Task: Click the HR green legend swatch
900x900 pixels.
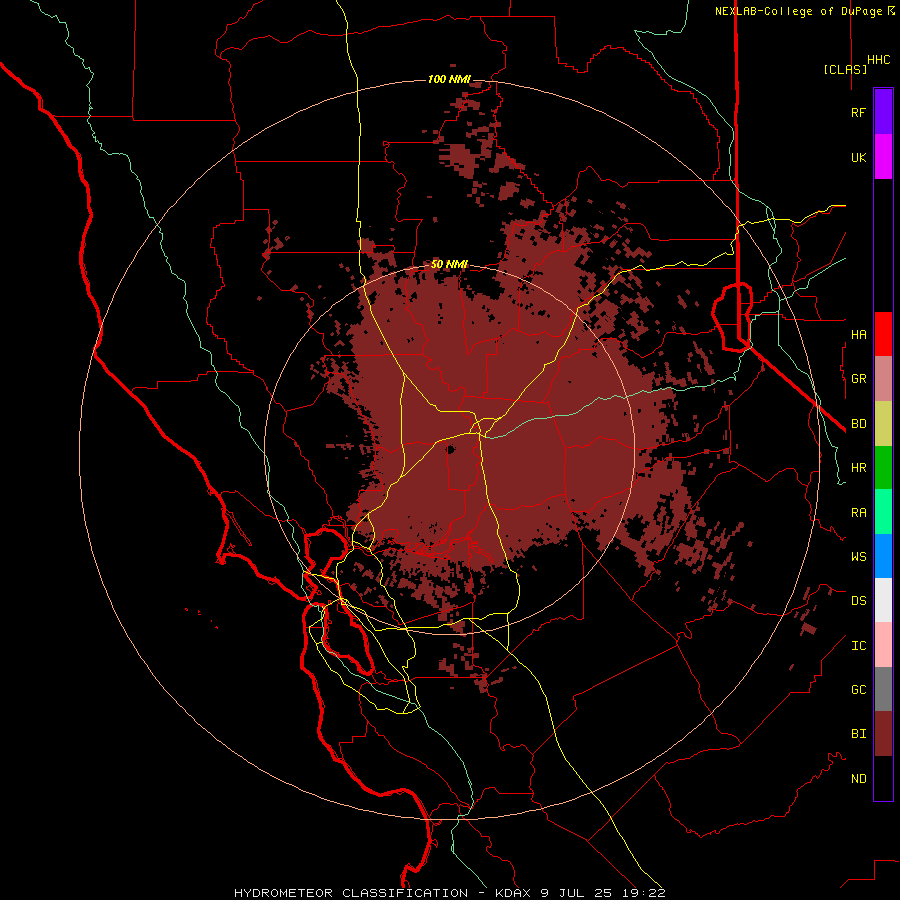Action: click(x=883, y=467)
